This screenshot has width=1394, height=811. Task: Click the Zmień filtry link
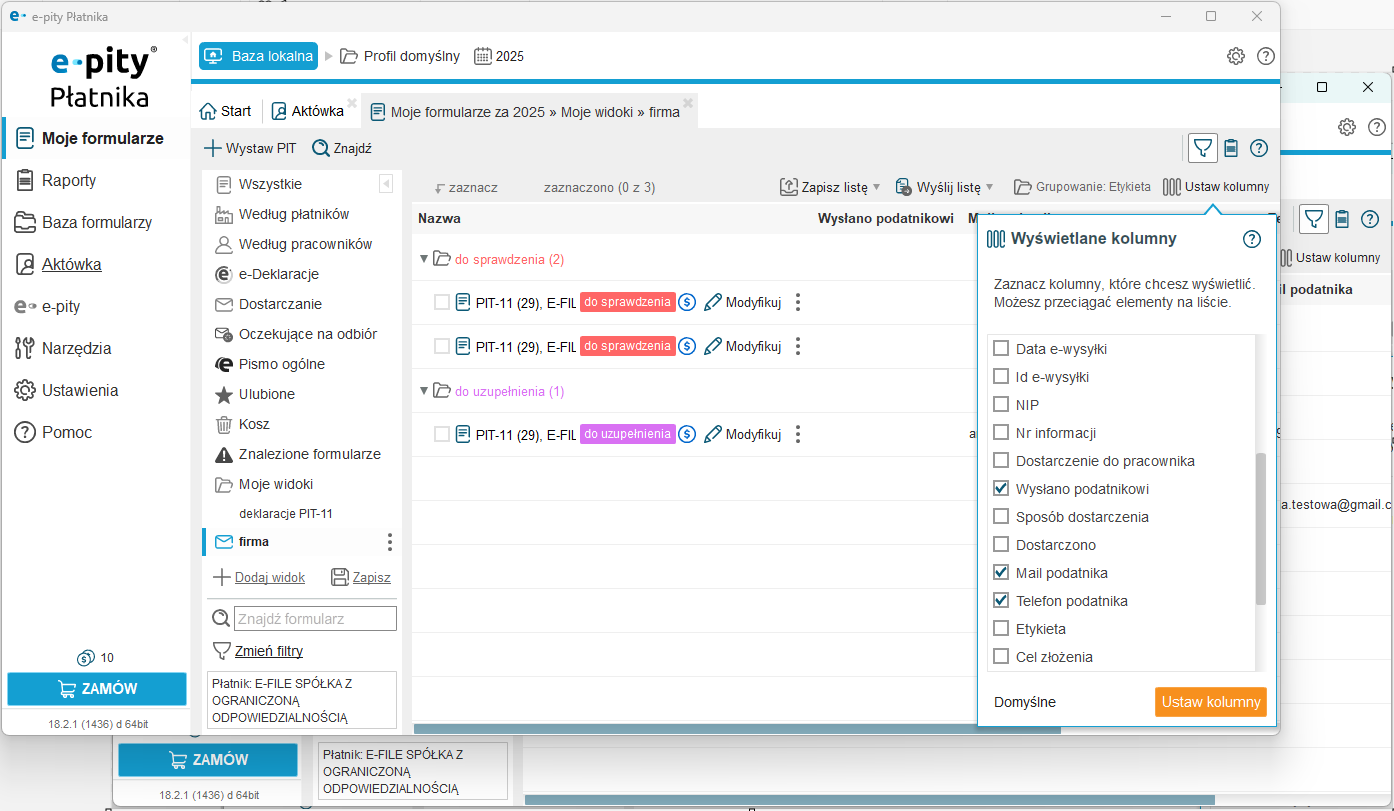tap(268, 651)
